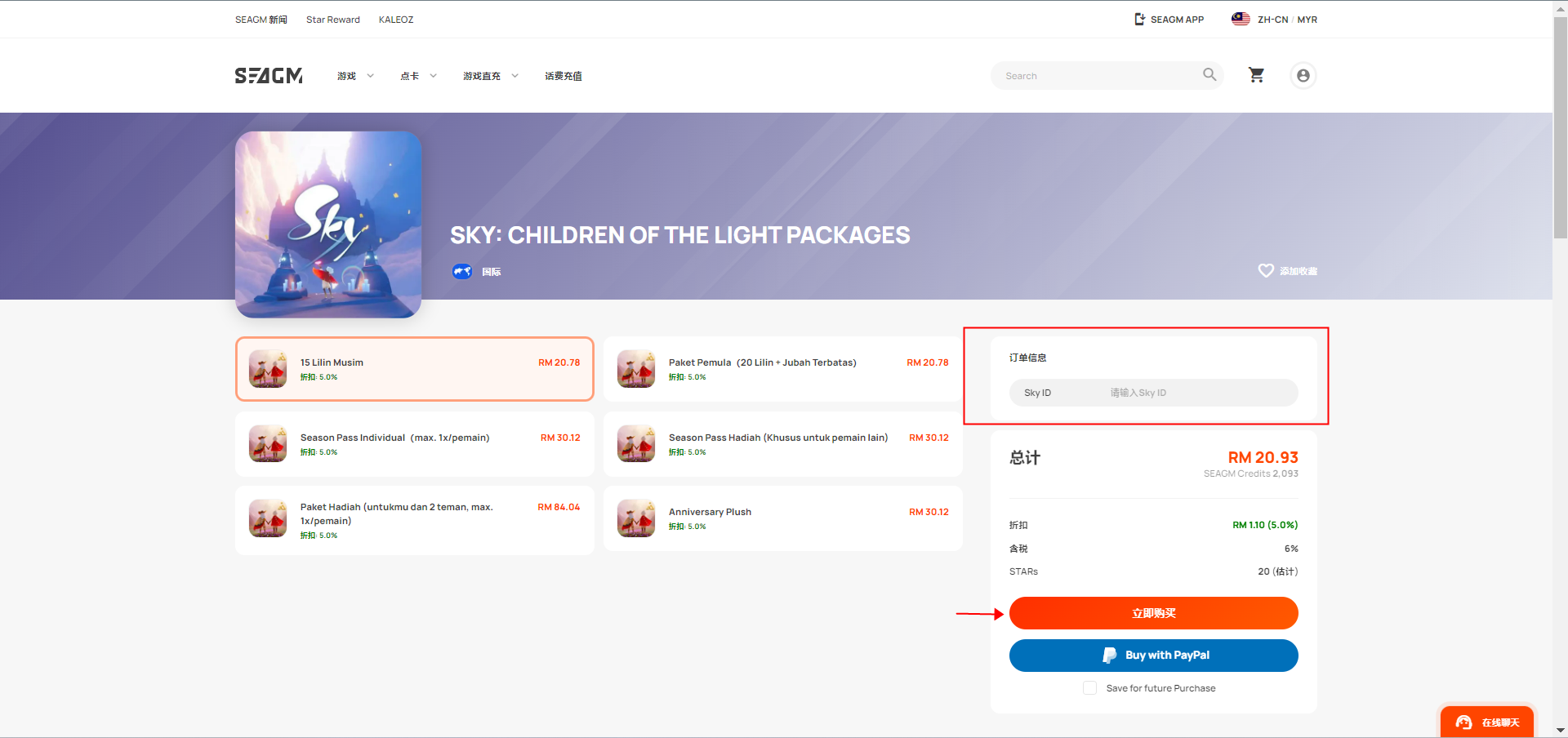
Task: Select 15 Lilin Musim package card
Action: tap(415, 369)
